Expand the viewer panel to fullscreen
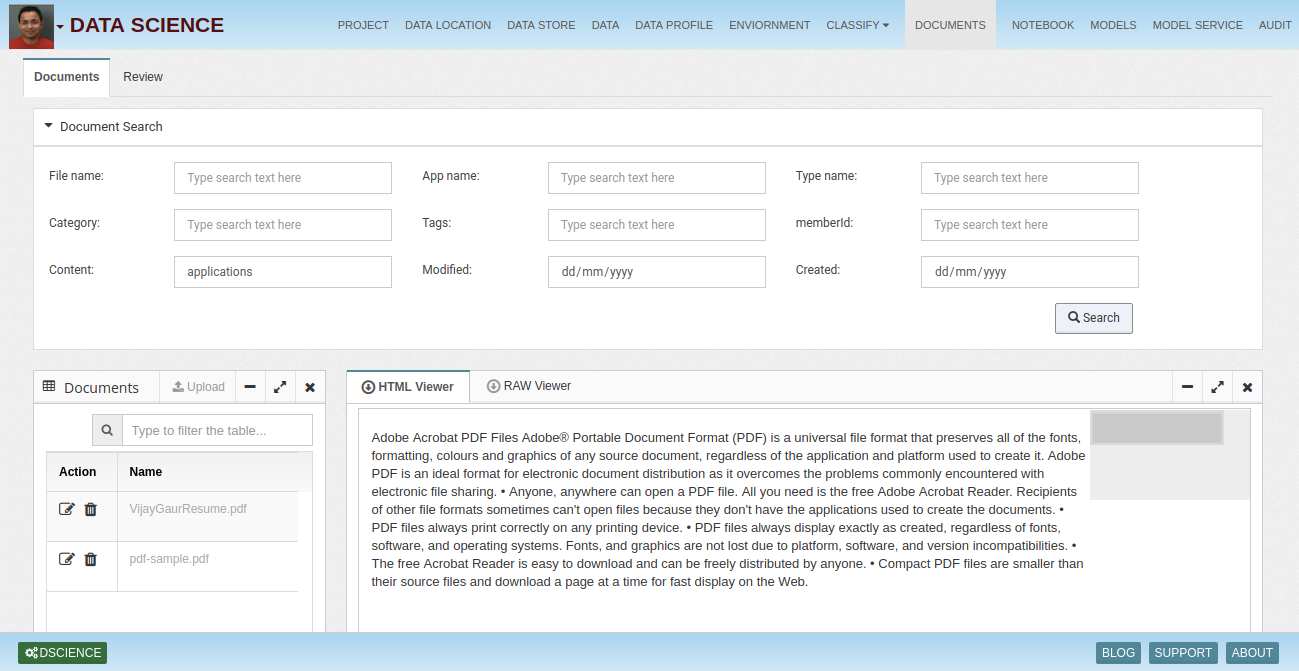This screenshot has height=671, width=1299. 1217,387
